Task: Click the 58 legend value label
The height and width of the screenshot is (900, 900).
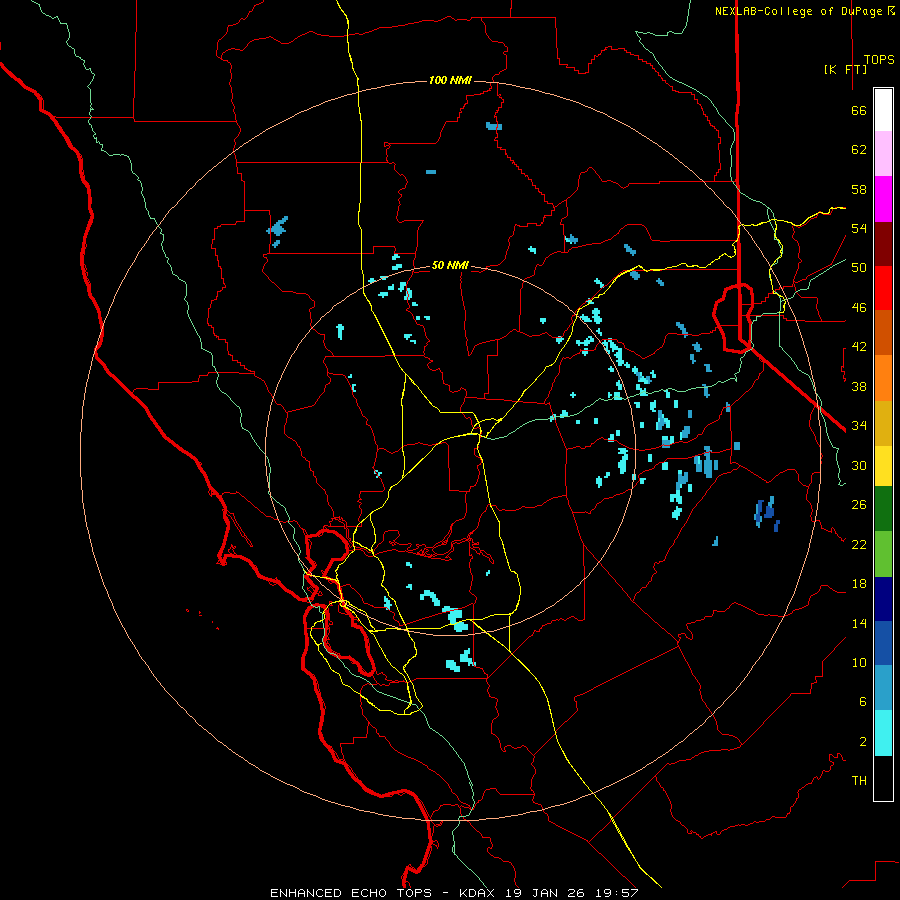Action: click(859, 189)
